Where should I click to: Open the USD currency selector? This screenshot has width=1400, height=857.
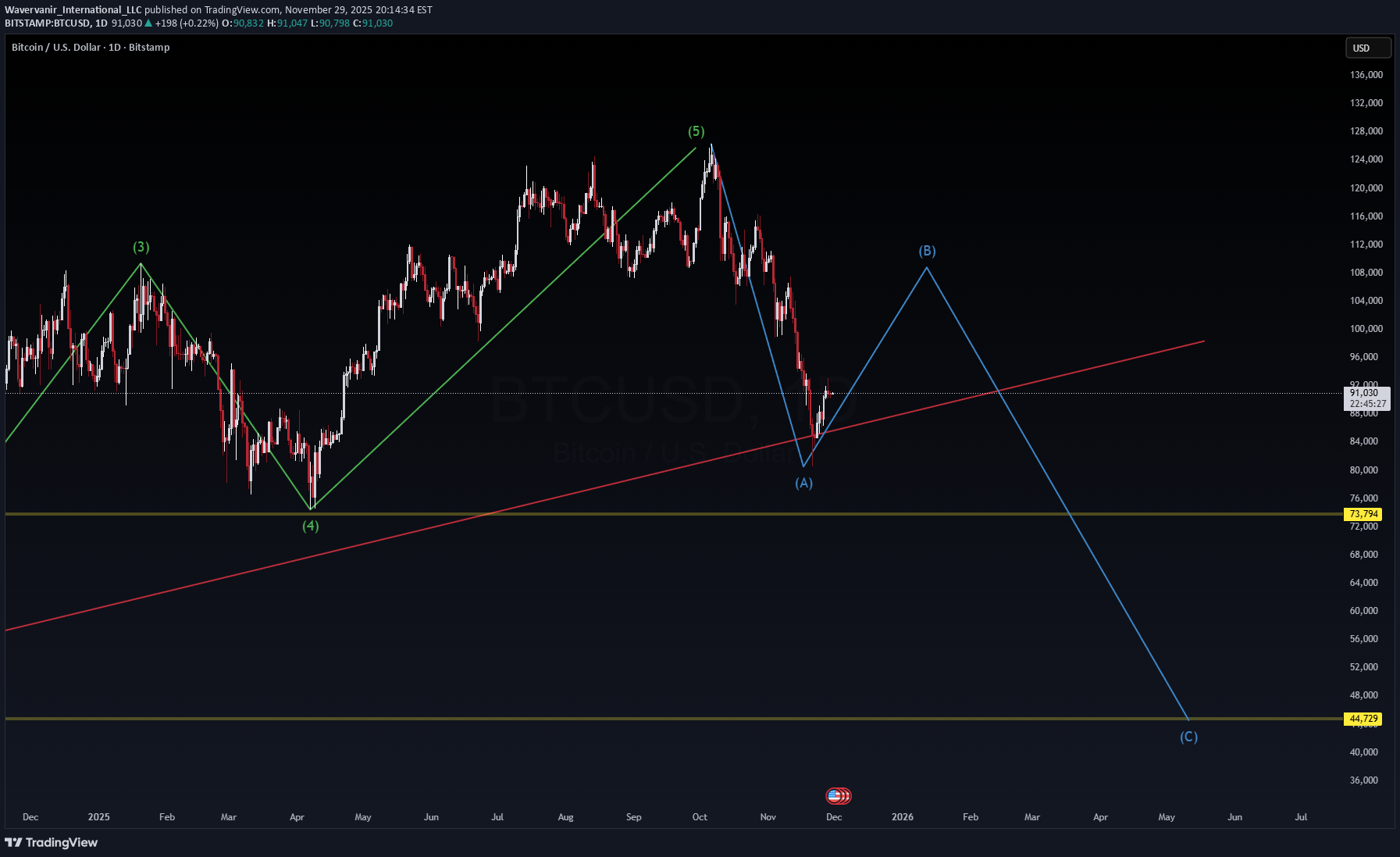[1366, 48]
